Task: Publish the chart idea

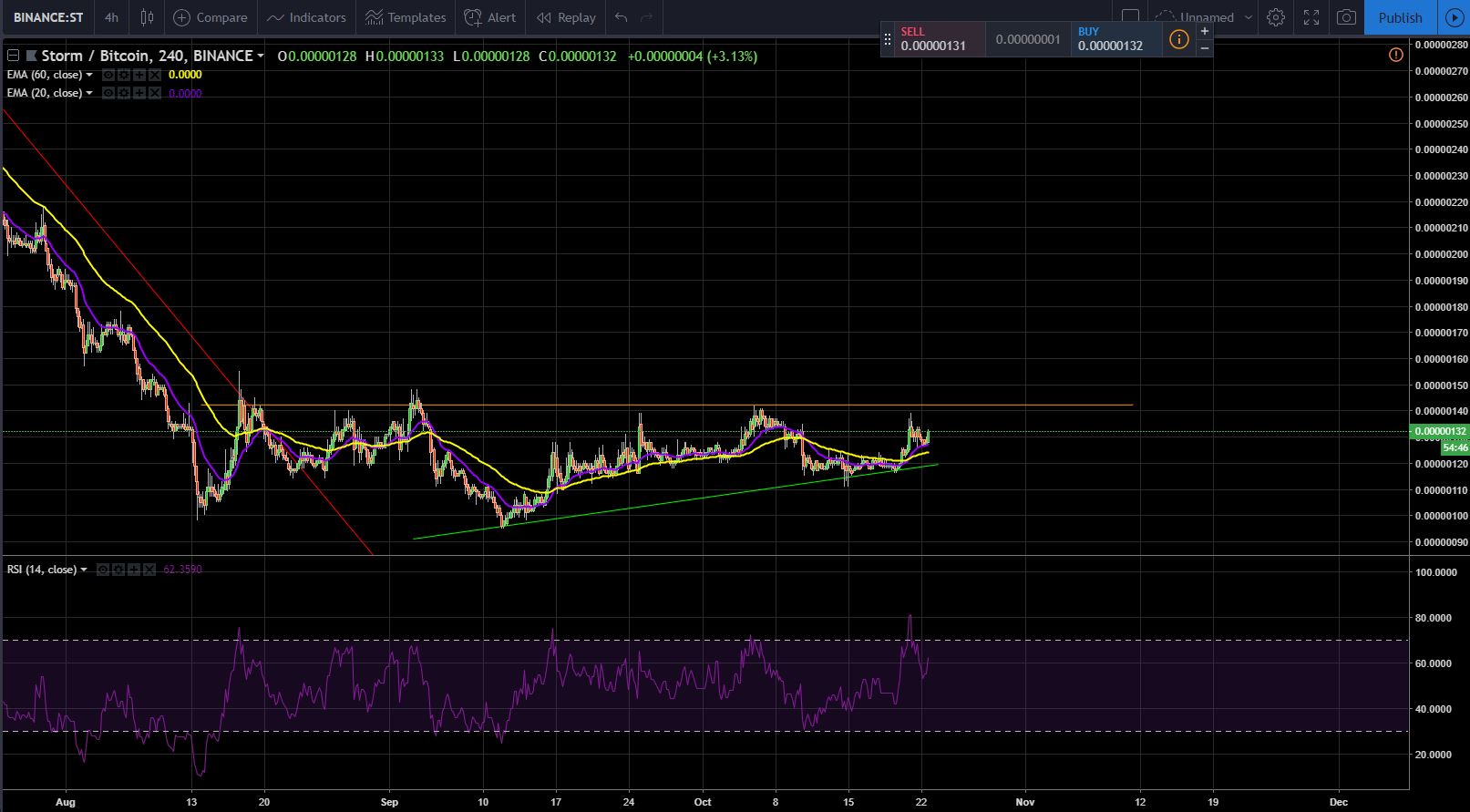Action: [1400, 17]
